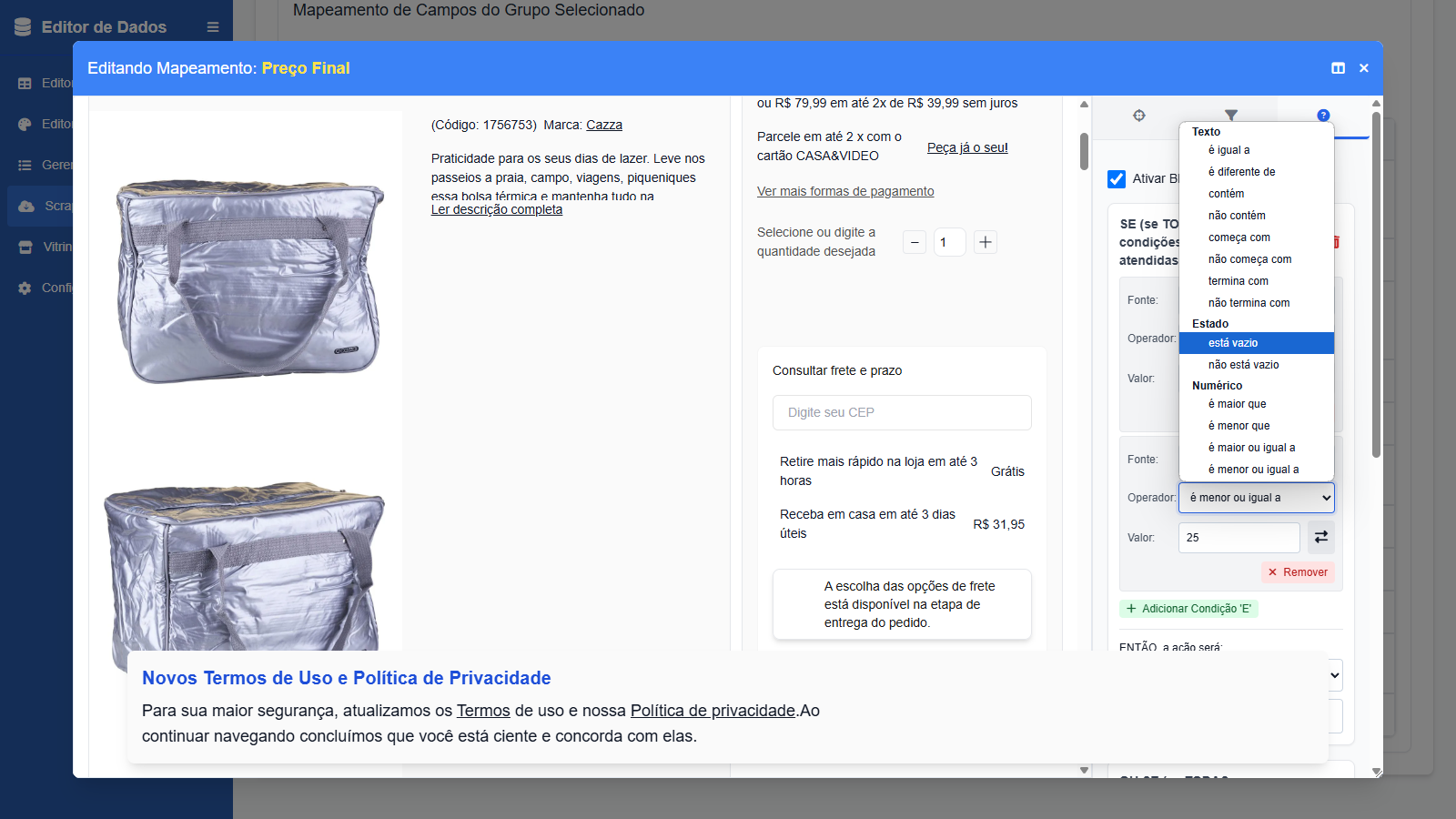This screenshot has width=1456, height=819.
Task: Select 'está vazio' in the operator list
Action: [x=1233, y=343]
